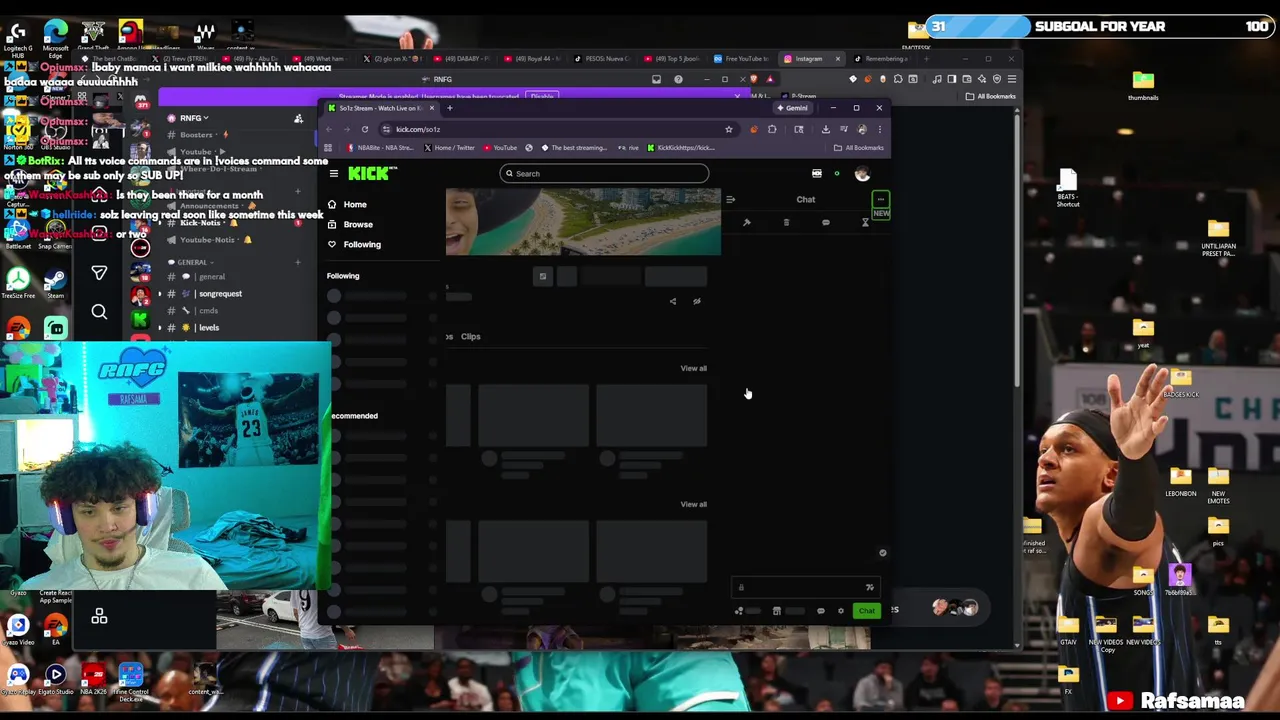The width and height of the screenshot is (1280, 720).
Task: Create channel with plus beside GENERAL
Action: coord(297,262)
